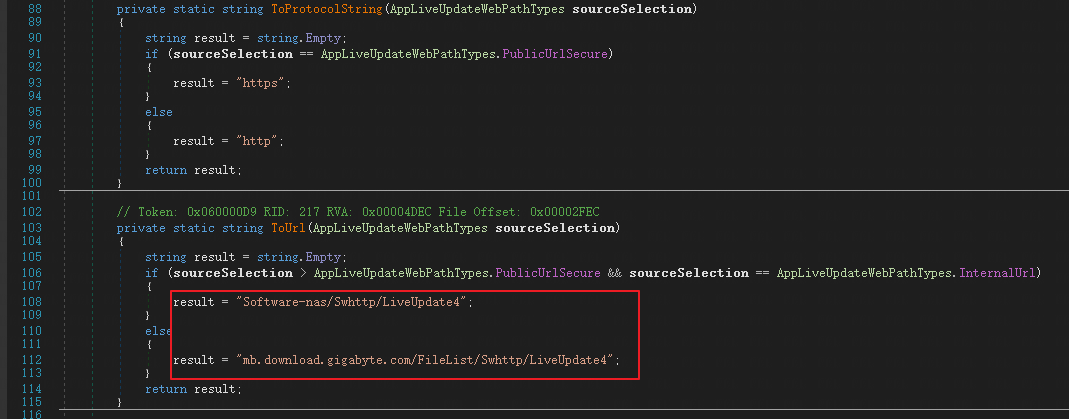Image resolution: width=1069 pixels, height=419 pixels.
Task: Click InternalUrl enum member on line 106
Action: tap(997, 273)
